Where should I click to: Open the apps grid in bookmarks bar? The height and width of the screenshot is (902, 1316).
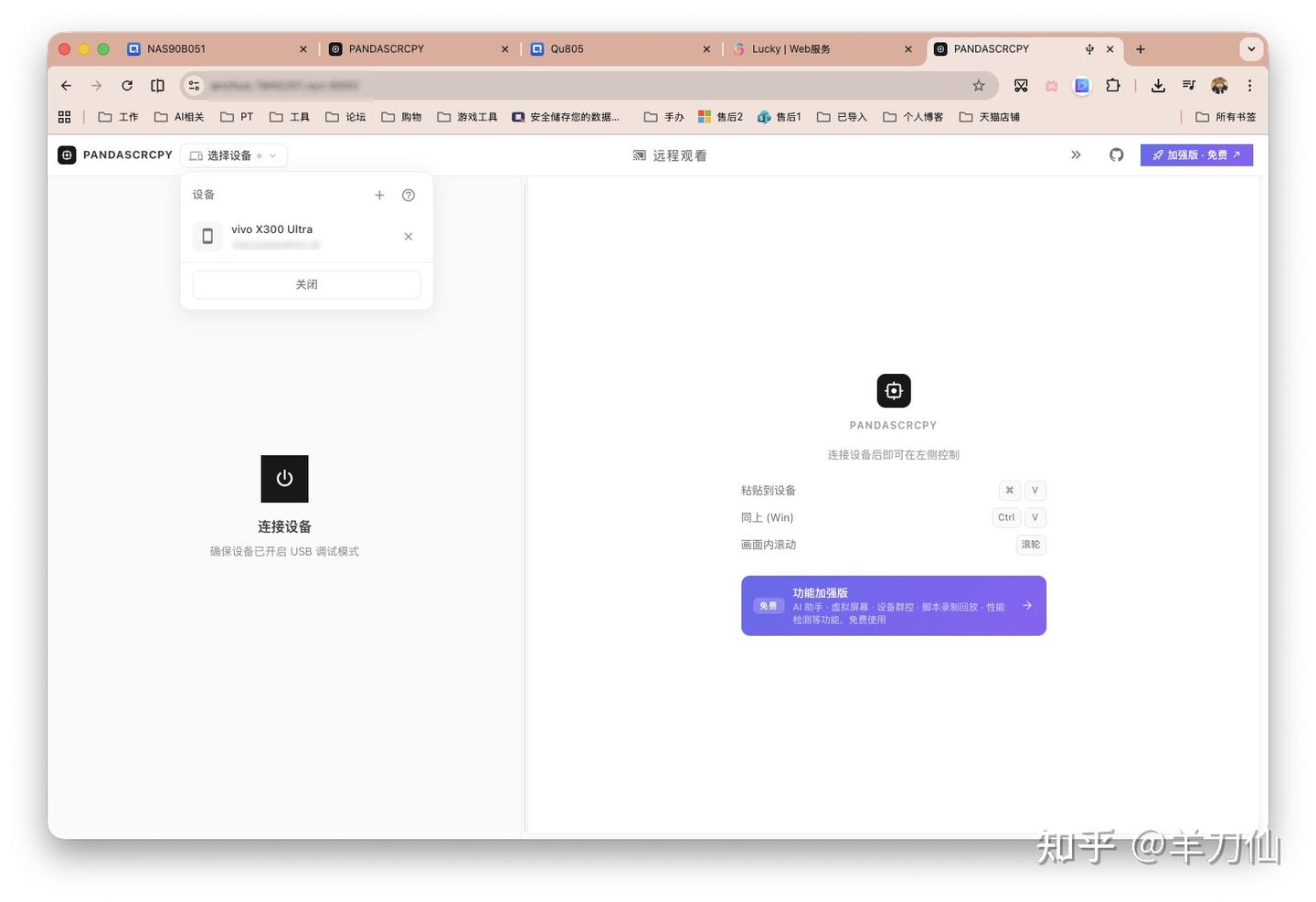[x=64, y=117]
